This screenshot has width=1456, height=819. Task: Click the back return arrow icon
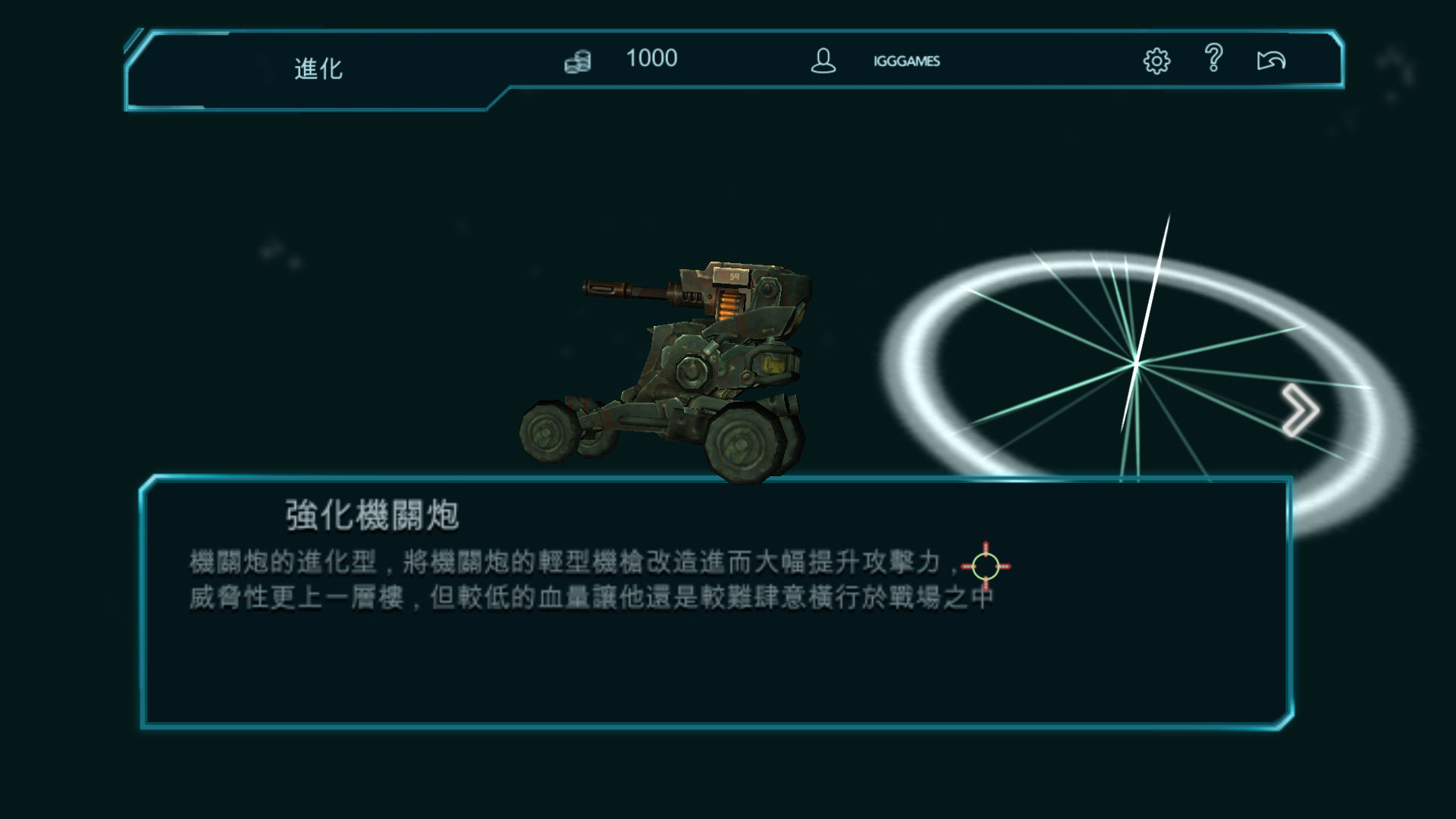coord(1271,60)
